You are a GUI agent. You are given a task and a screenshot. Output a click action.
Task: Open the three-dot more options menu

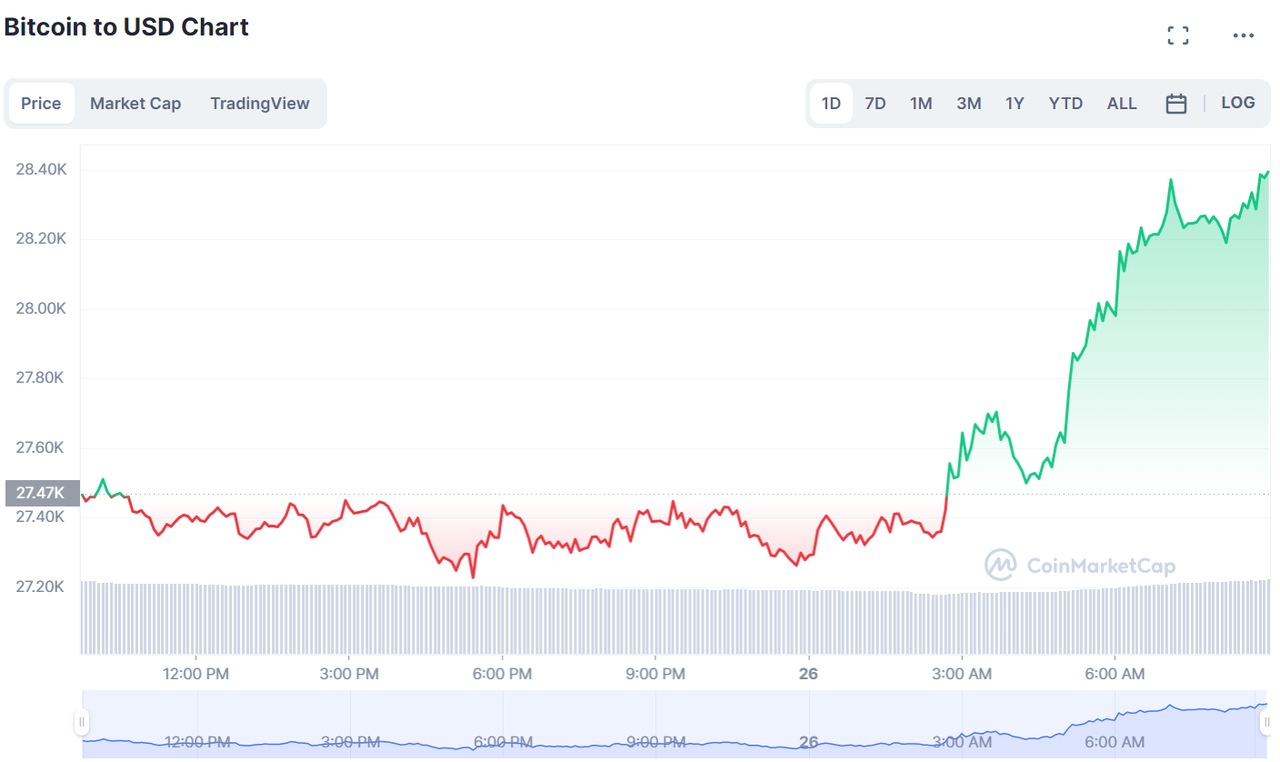point(1243,36)
